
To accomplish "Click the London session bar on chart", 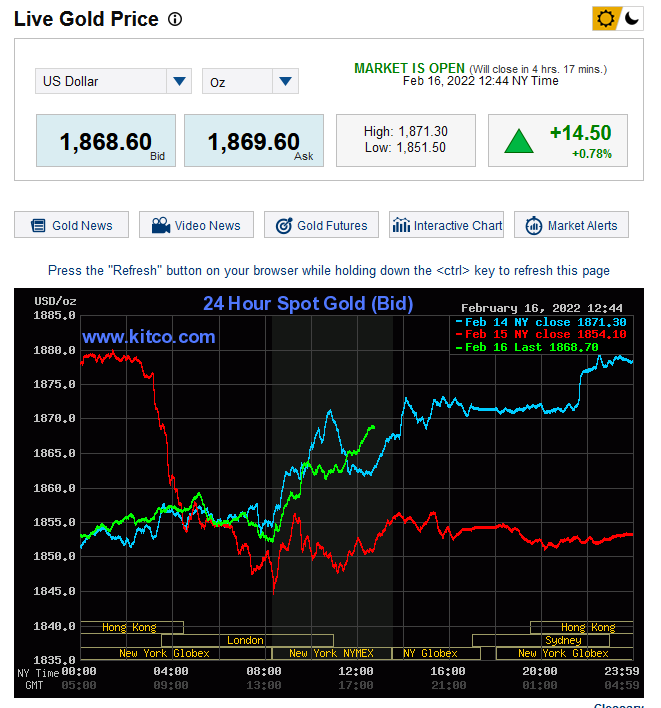I will pyautogui.click(x=247, y=640).
